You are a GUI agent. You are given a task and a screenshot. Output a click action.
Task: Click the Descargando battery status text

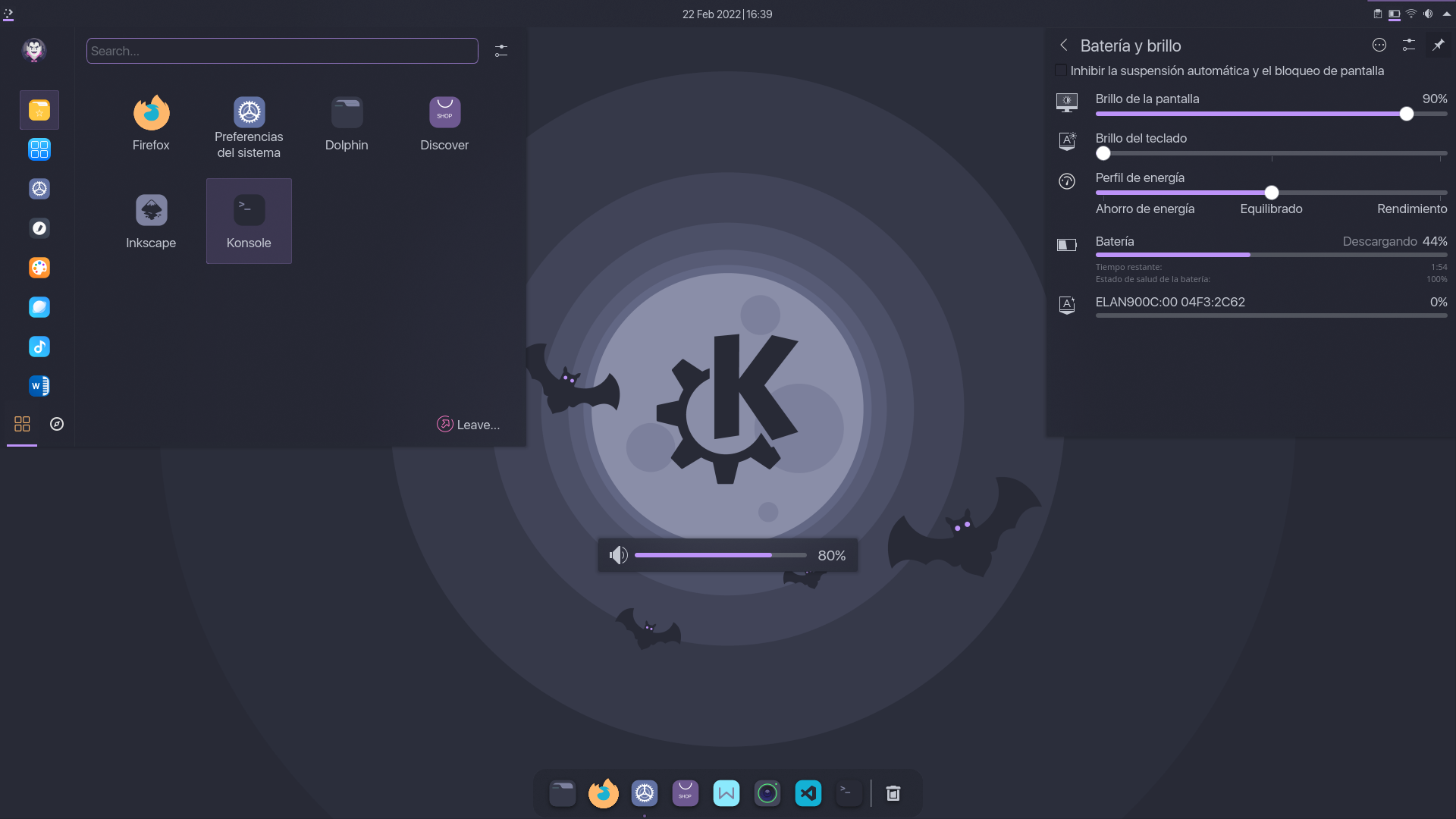click(1379, 241)
